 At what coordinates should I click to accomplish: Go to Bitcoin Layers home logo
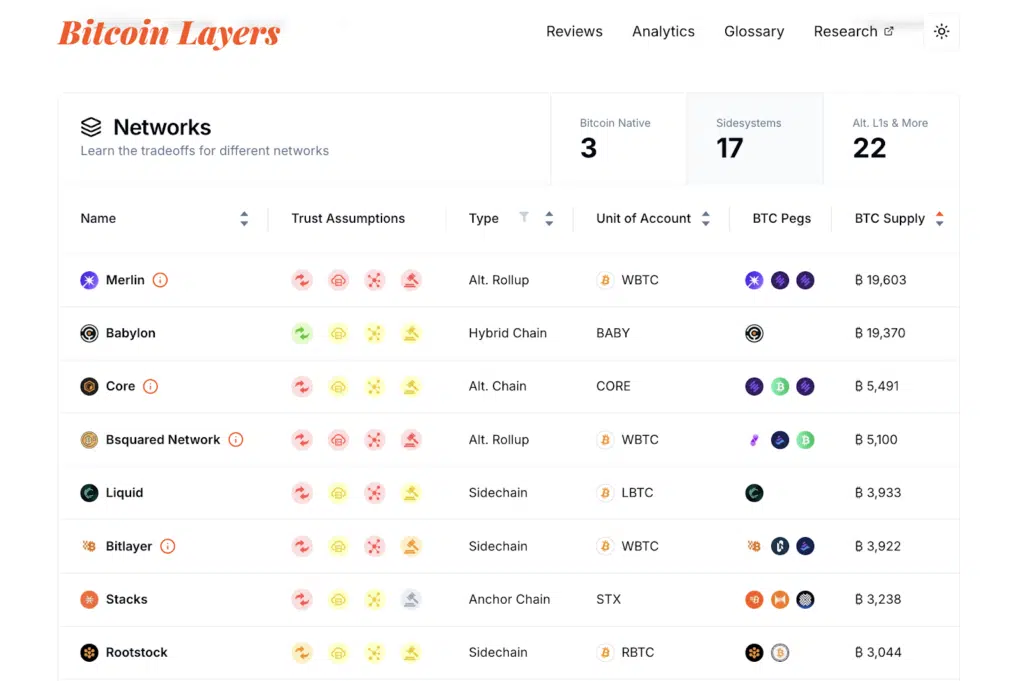coord(169,33)
